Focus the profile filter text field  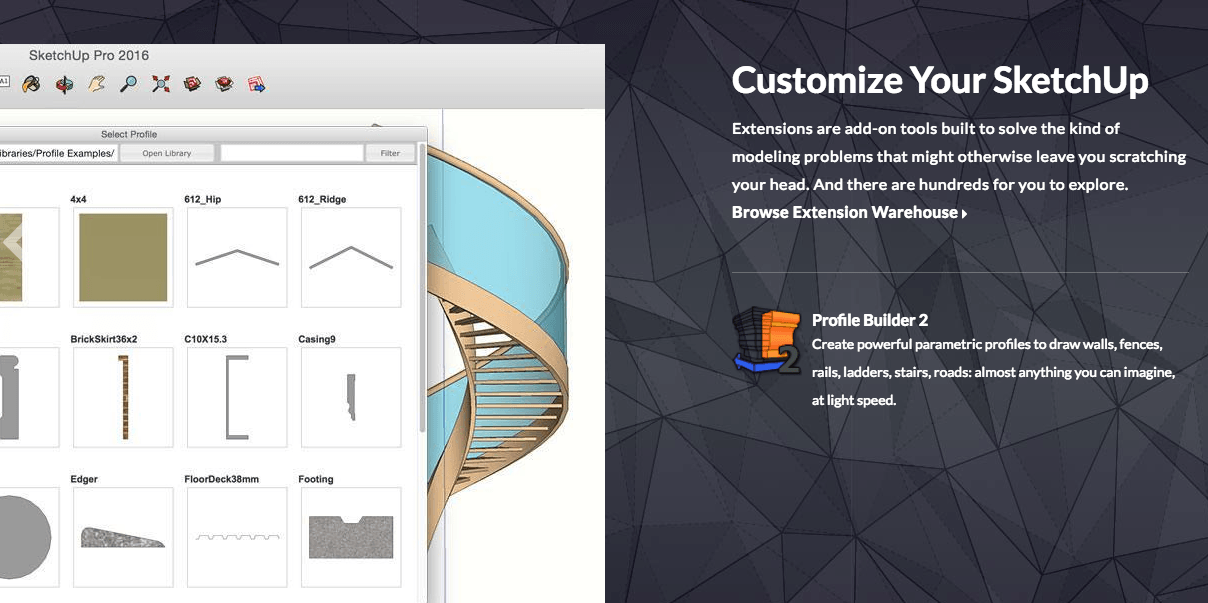point(292,153)
